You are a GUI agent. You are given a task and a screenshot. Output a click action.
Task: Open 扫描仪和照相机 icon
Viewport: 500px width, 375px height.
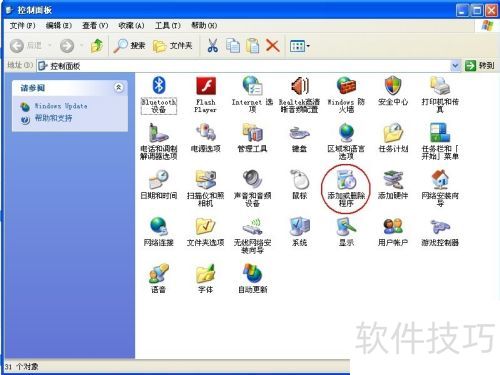[206, 188]
